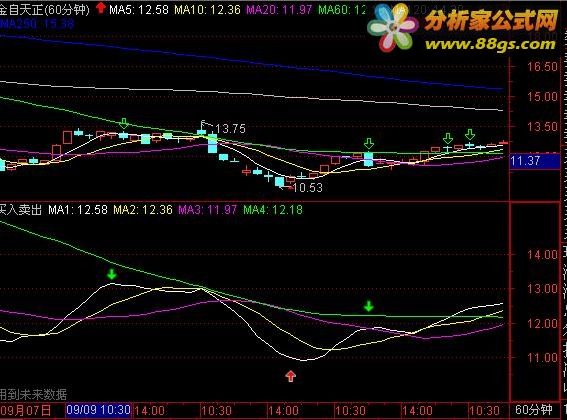The image size is (567, 420).
Task: Click the flower logo of 分析家公式网
Action: click(392, 28)
